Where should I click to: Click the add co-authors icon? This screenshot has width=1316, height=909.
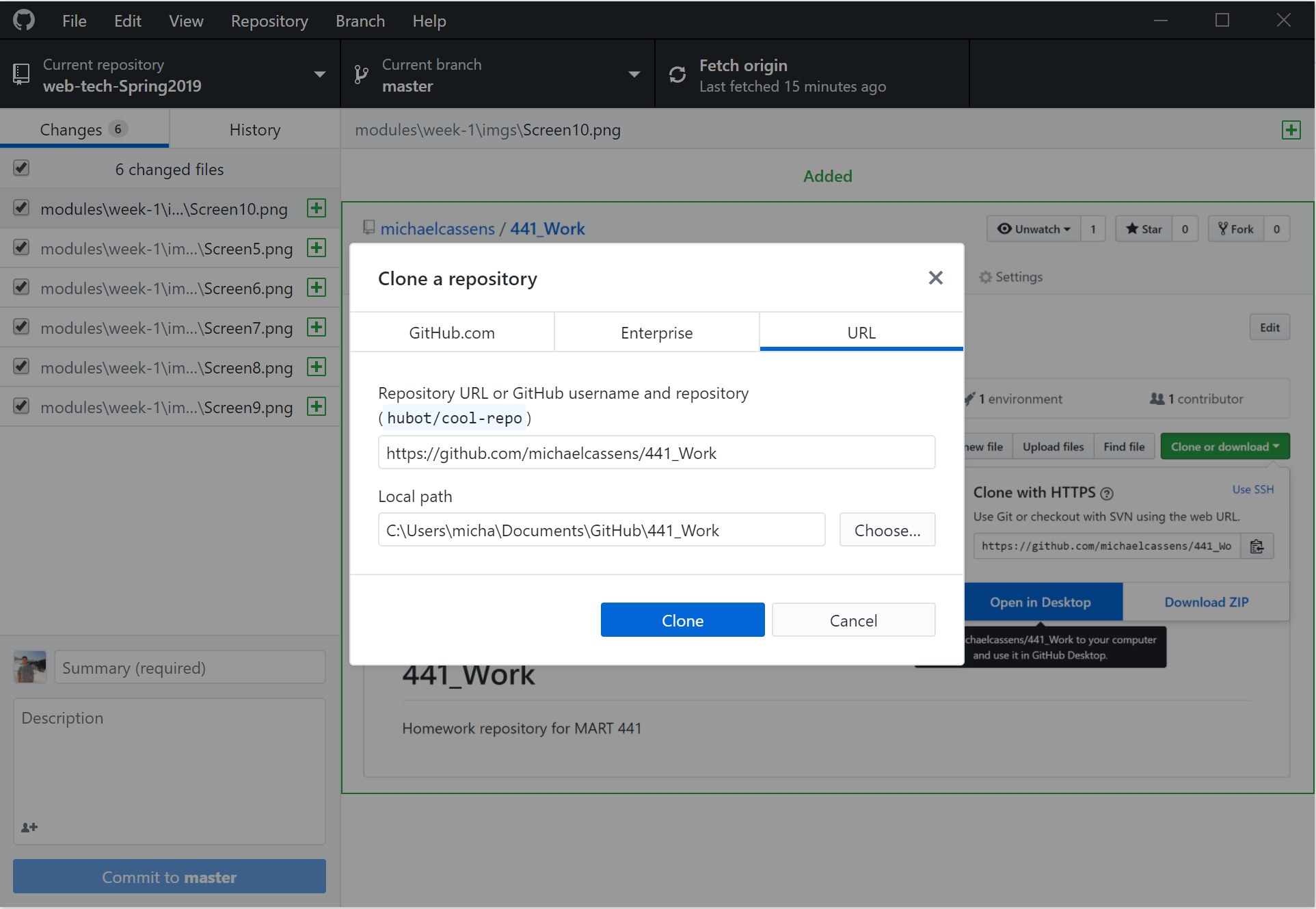29,828
